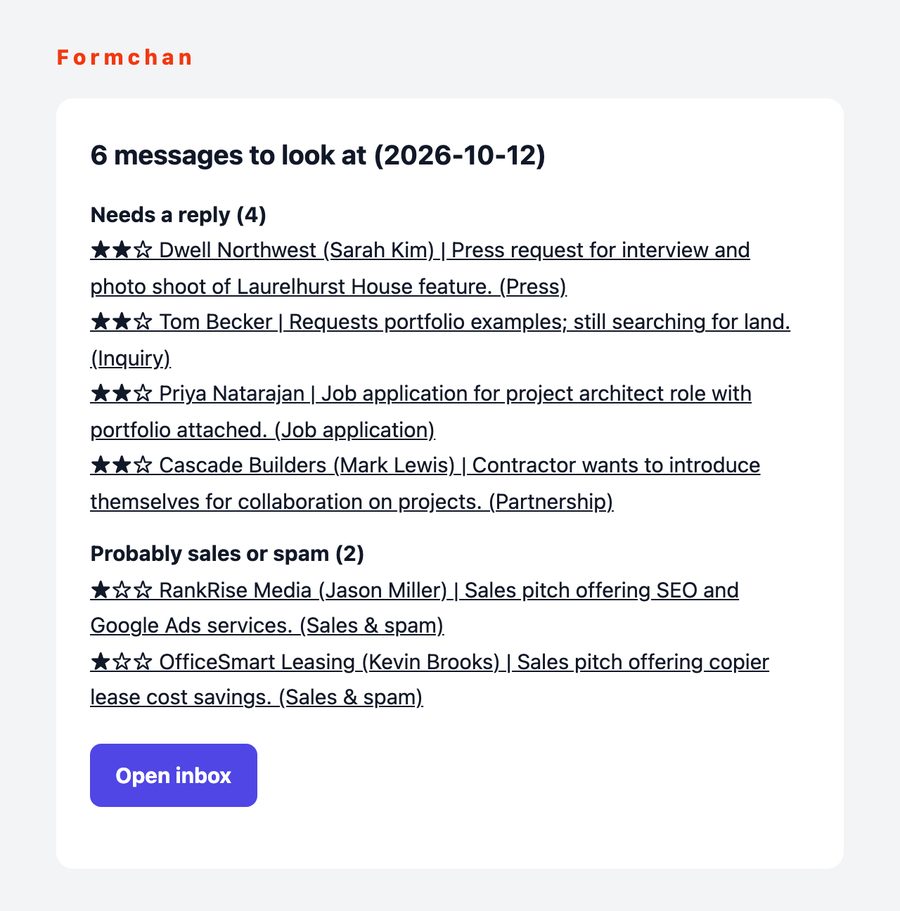Open OfficeSmart Leasing copier lease message

tap(429, 680)
